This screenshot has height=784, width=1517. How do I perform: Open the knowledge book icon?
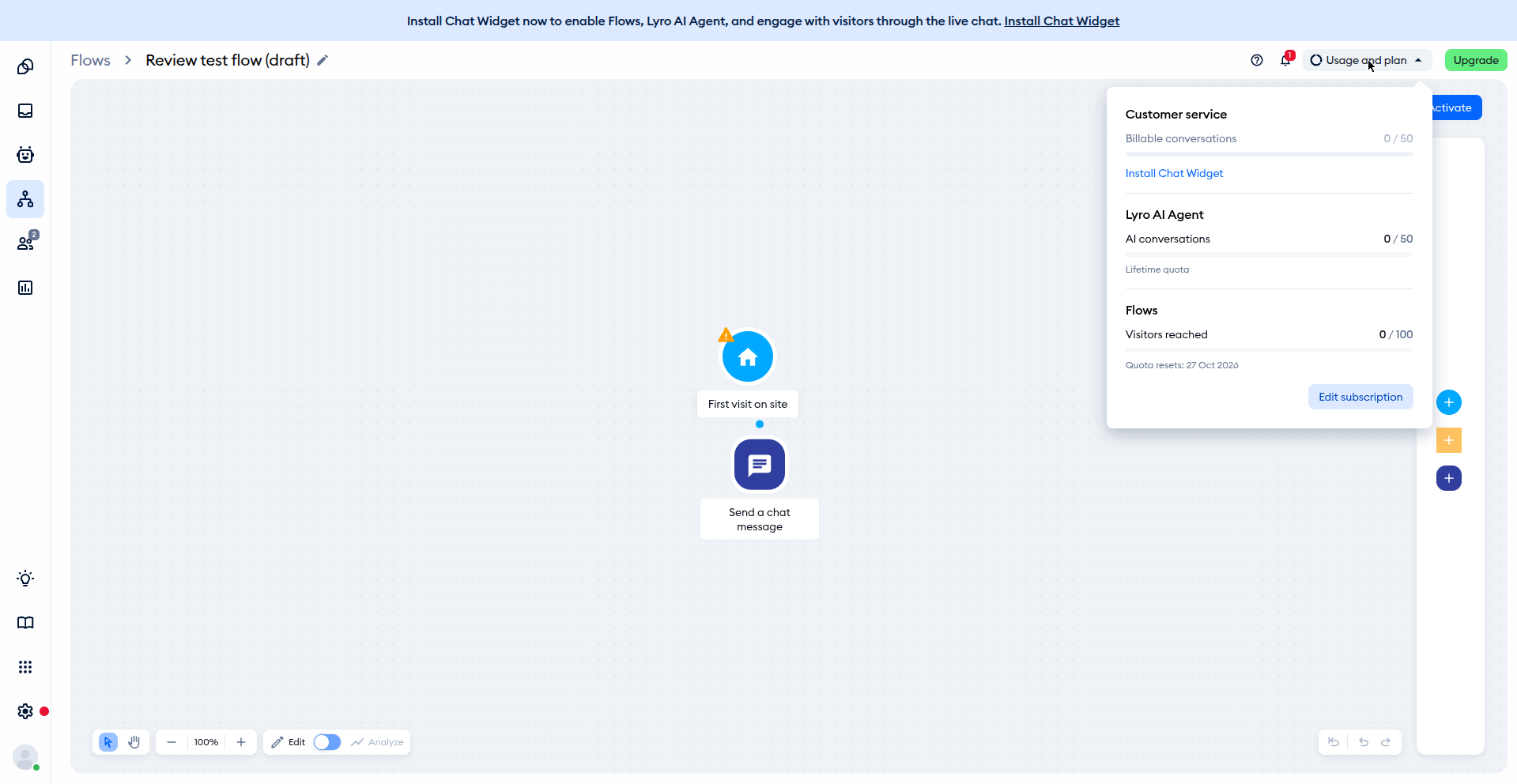click(x=25, y=623)
